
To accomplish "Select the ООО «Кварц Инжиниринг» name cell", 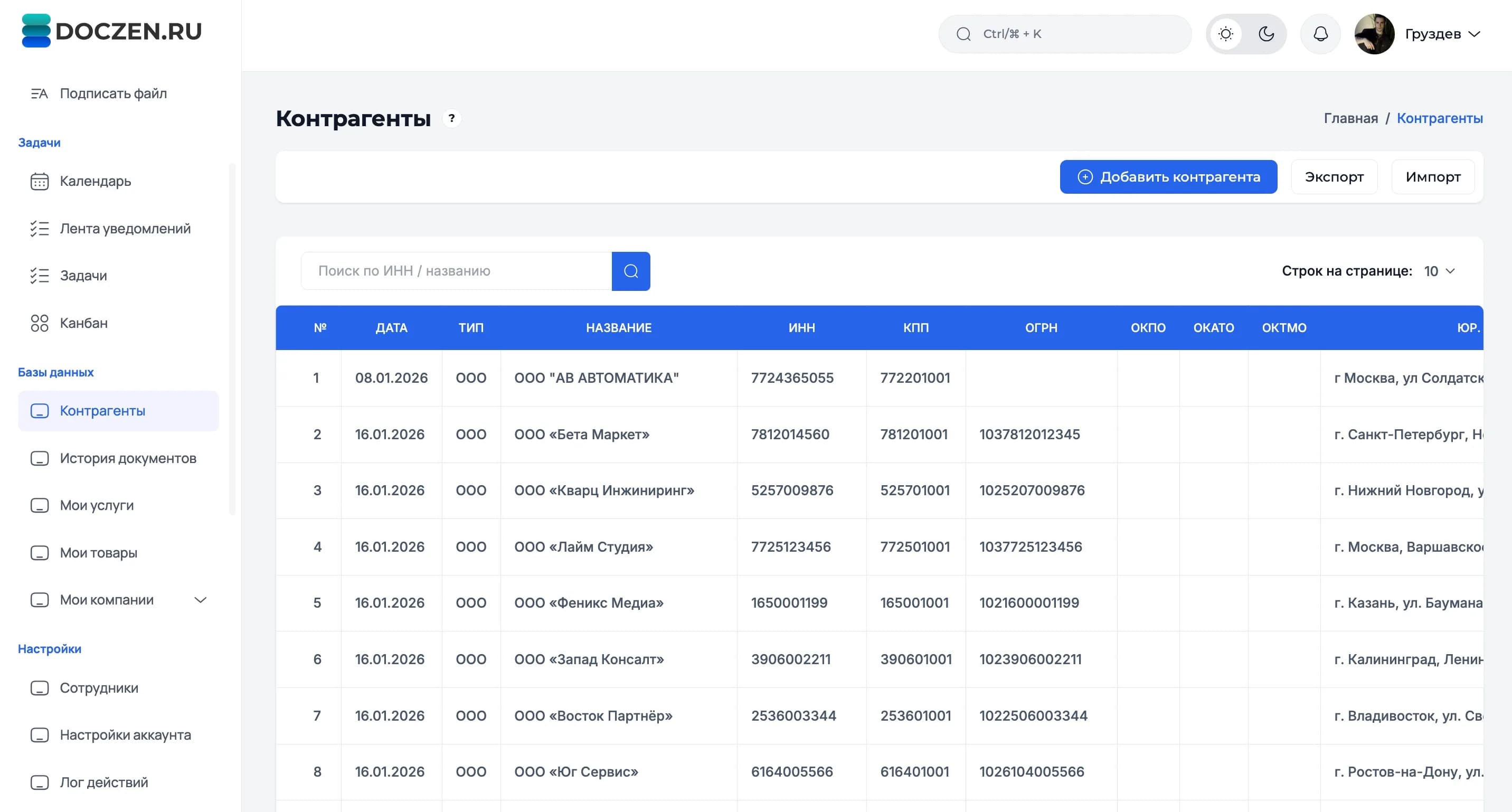I will tap(619, 491).
